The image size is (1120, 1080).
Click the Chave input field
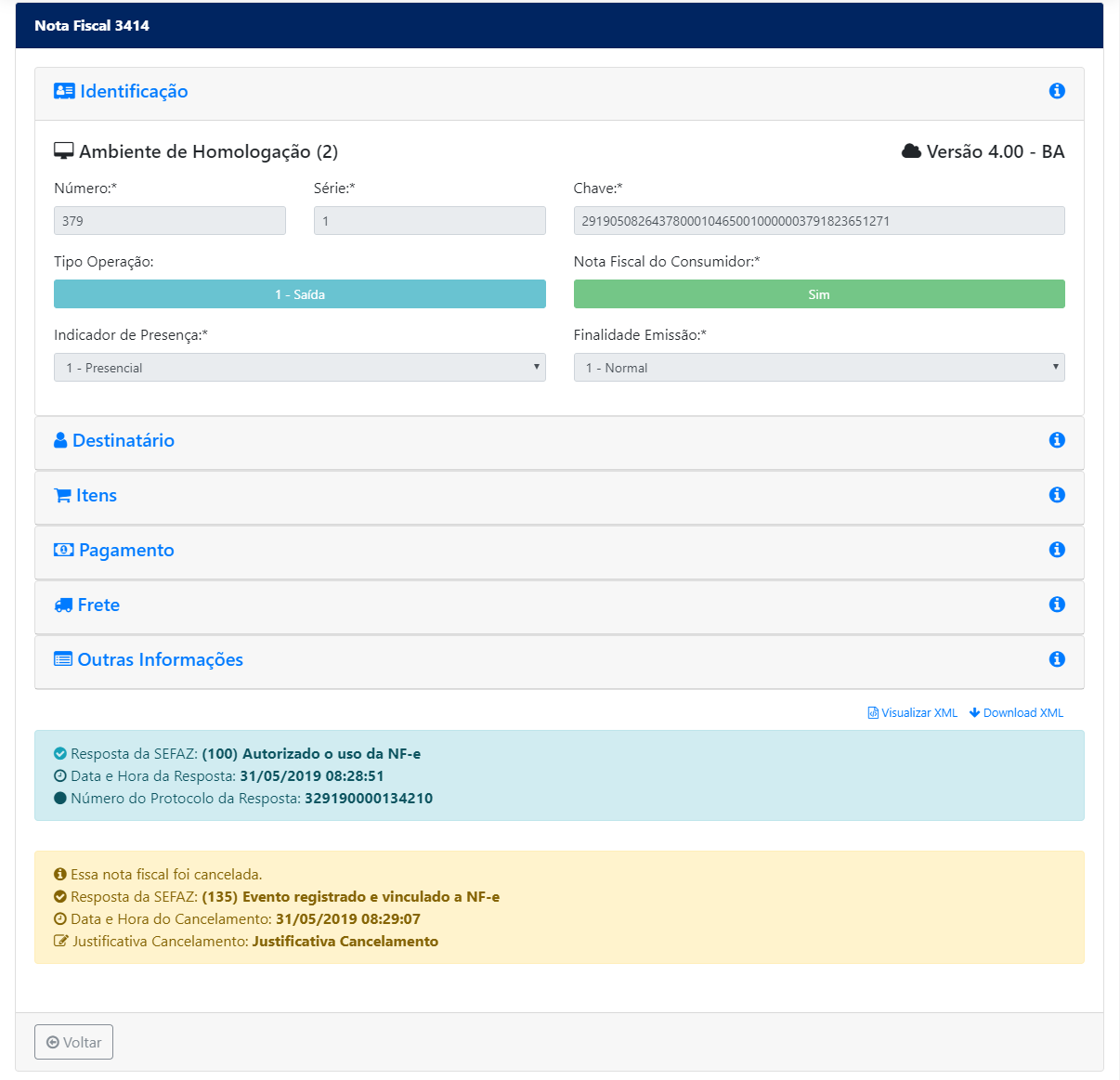(818, 221)
